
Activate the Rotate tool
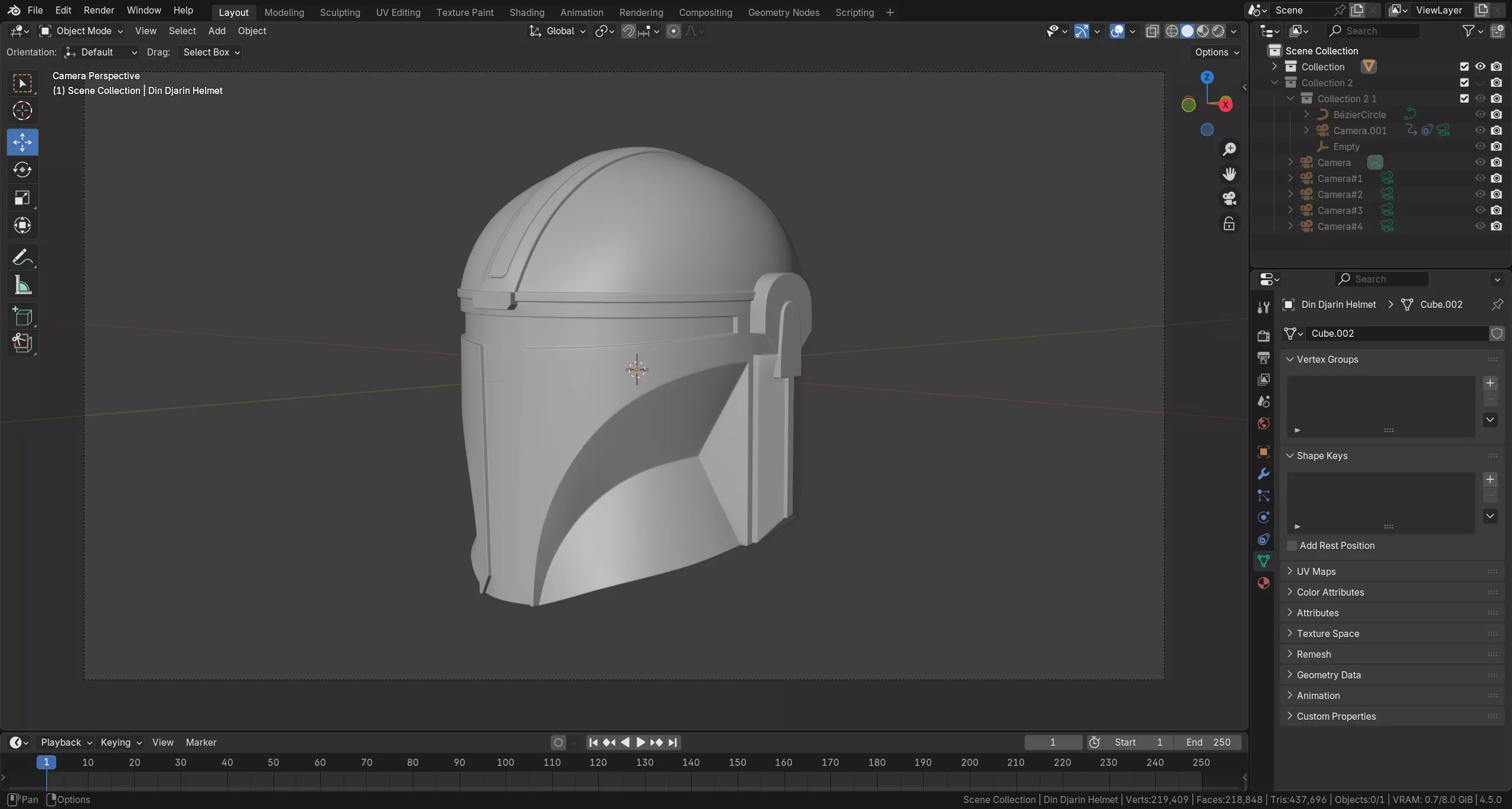(22, 170)
